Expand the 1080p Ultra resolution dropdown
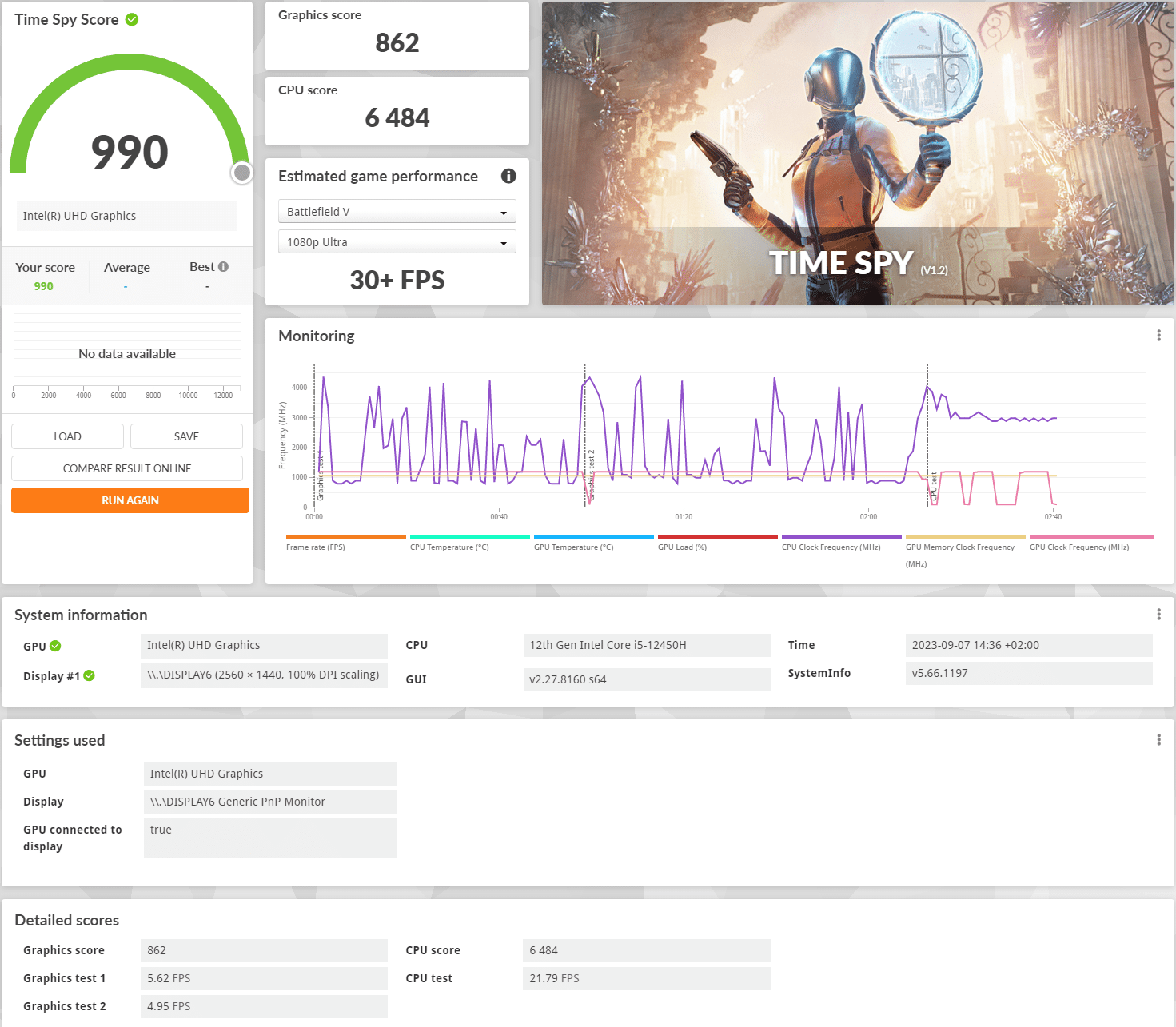 [397, 242]
